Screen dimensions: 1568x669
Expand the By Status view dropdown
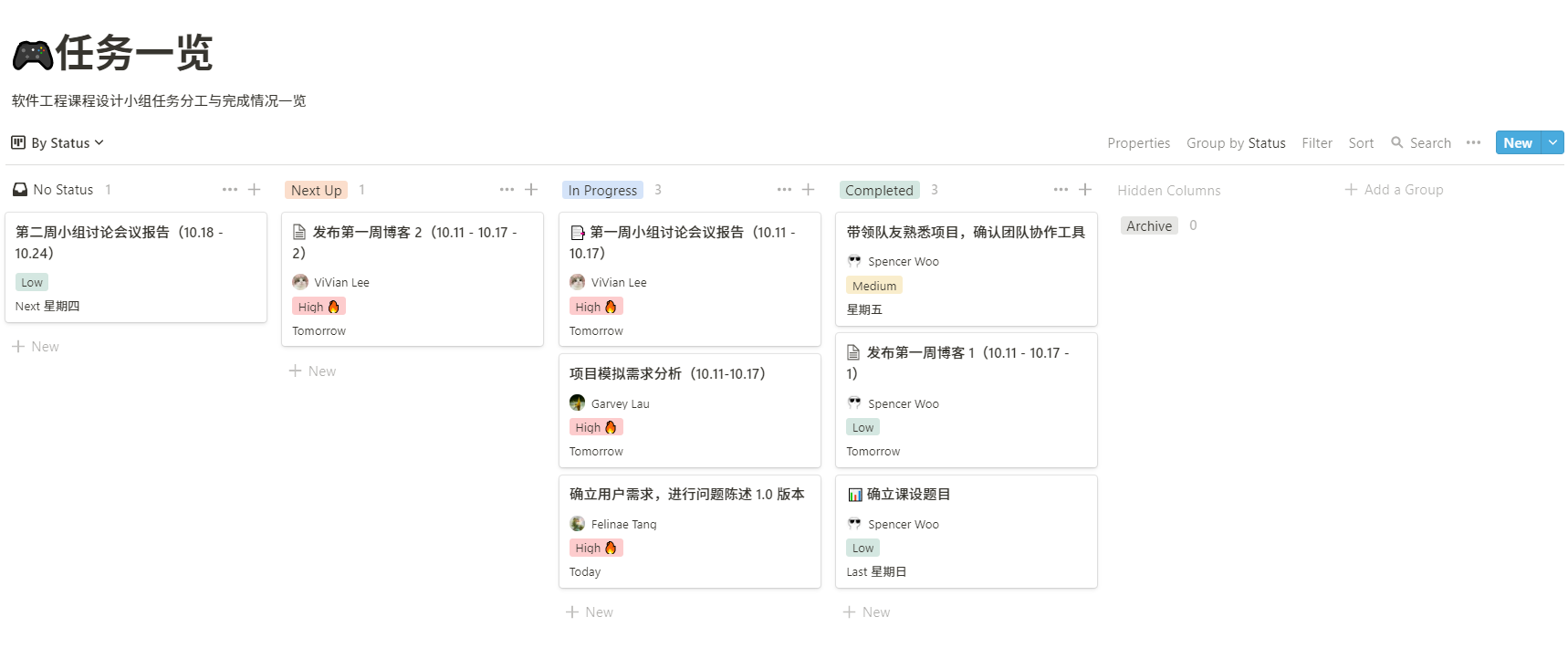click(58, 142)
